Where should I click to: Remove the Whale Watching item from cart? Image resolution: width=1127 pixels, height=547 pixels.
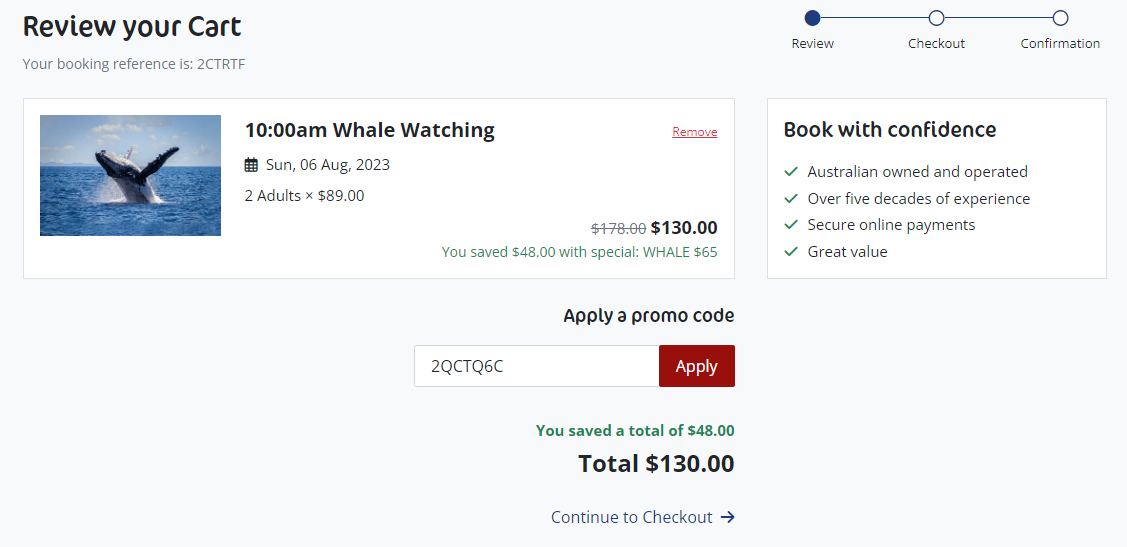pyautogui.click(x=694, y=132)
